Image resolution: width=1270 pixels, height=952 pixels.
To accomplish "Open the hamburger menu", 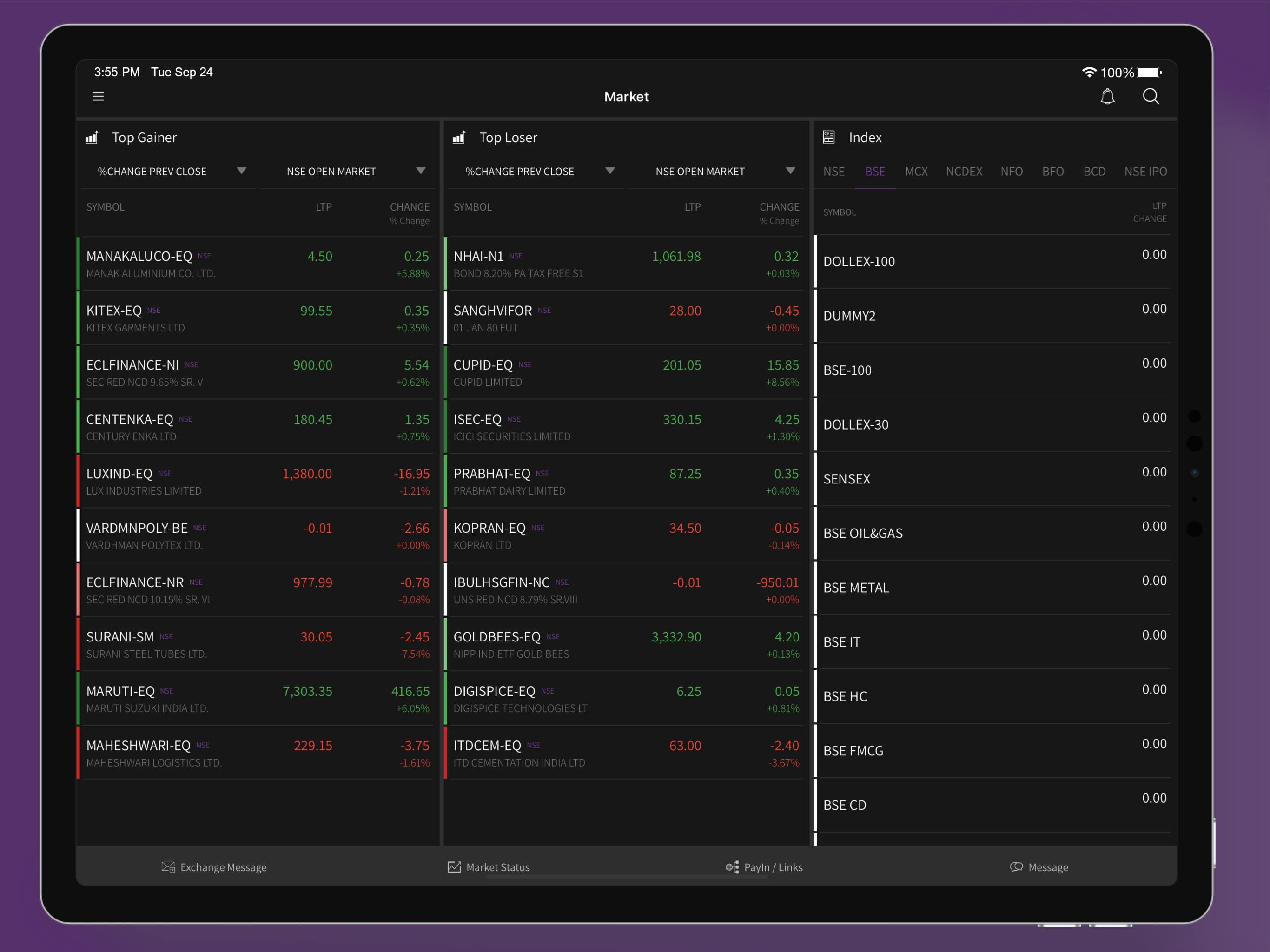I will 98,97.
